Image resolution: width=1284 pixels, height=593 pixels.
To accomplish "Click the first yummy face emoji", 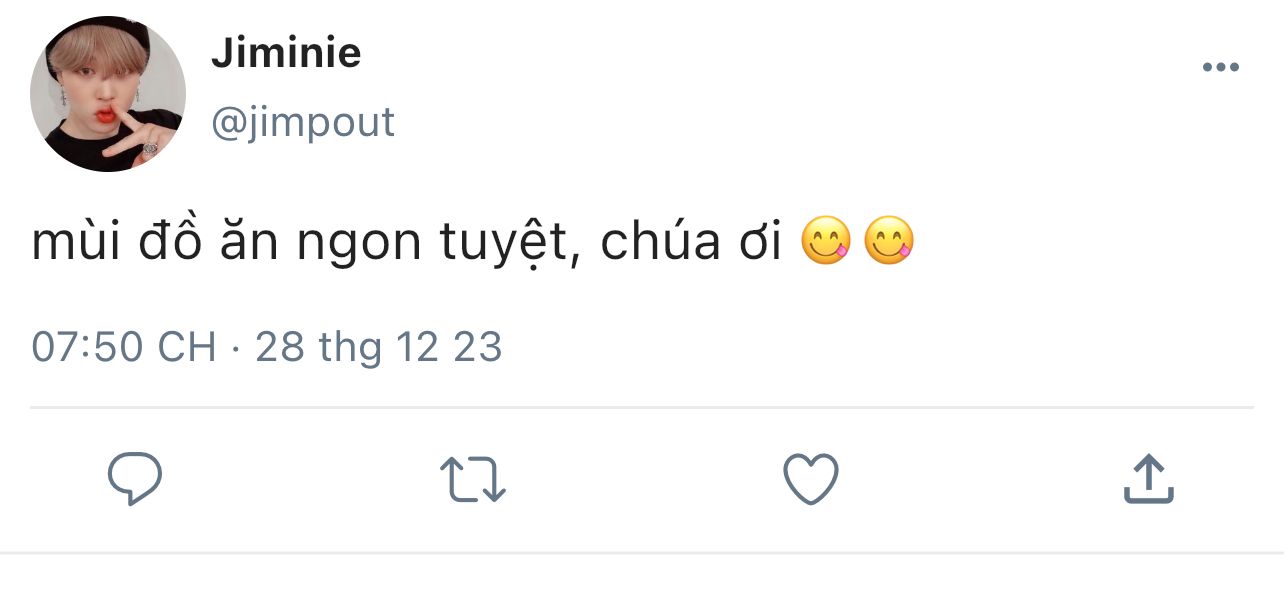I will (x=827, y=242).
